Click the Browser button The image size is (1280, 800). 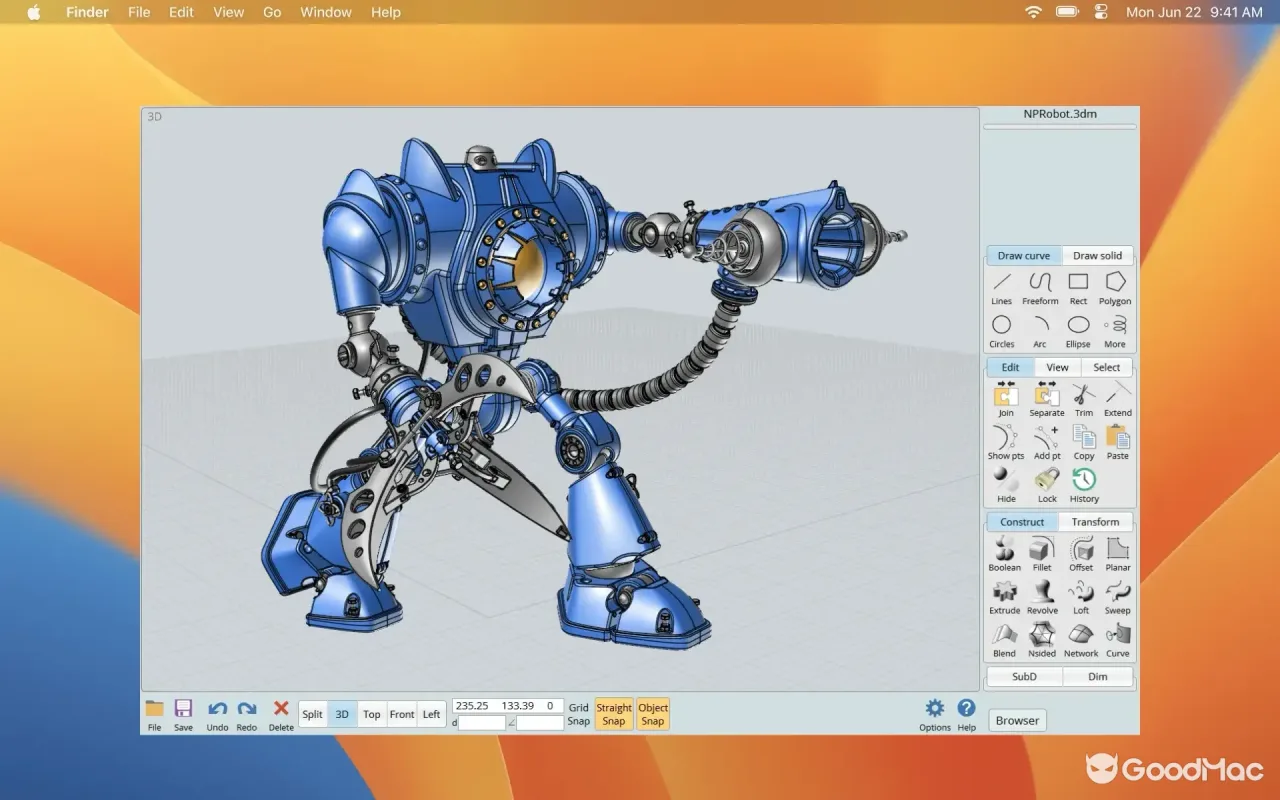tap(1017, 720)
